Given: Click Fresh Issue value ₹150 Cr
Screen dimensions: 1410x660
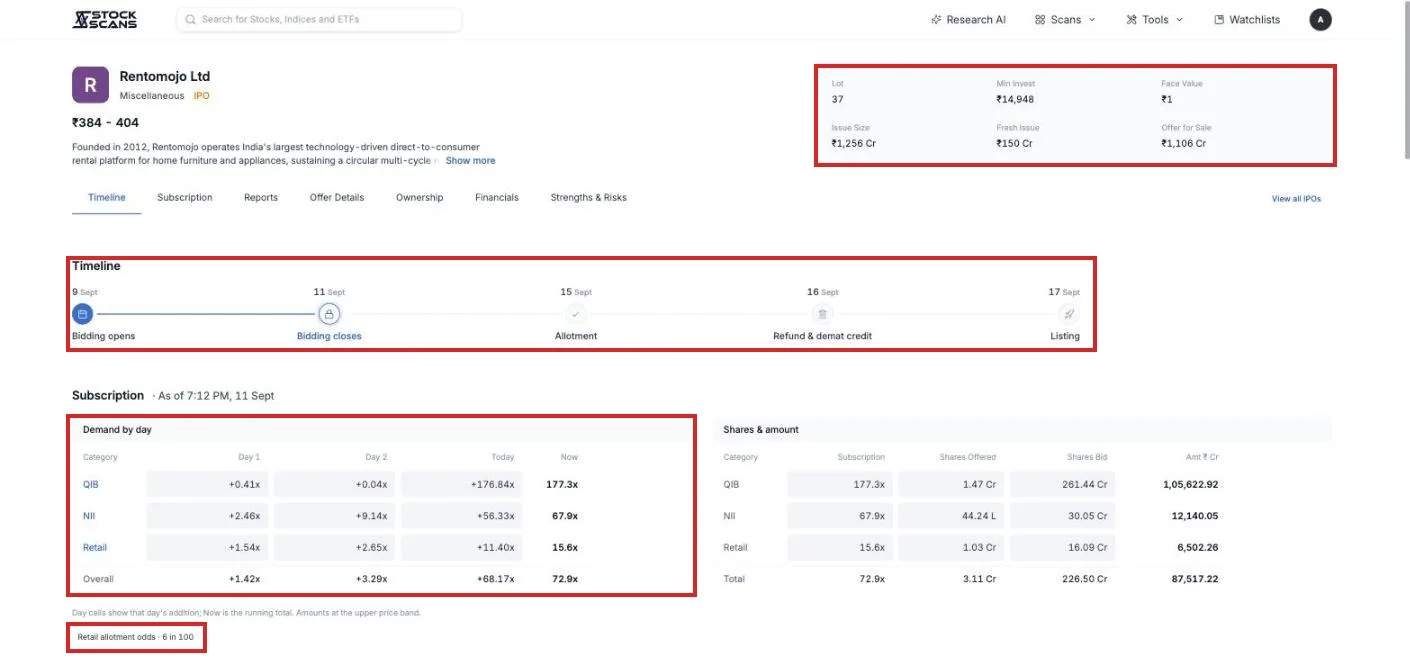Looking at the screenshot, I should (x=1014, y=143).
